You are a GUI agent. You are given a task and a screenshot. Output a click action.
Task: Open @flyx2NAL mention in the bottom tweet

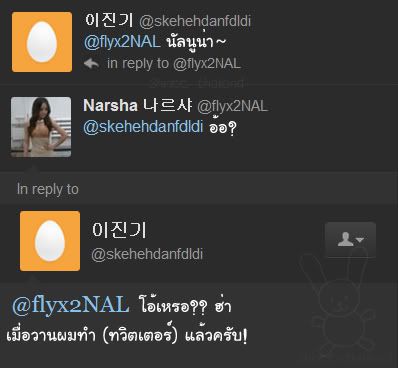pyautogui.click(x=71, y=305)
